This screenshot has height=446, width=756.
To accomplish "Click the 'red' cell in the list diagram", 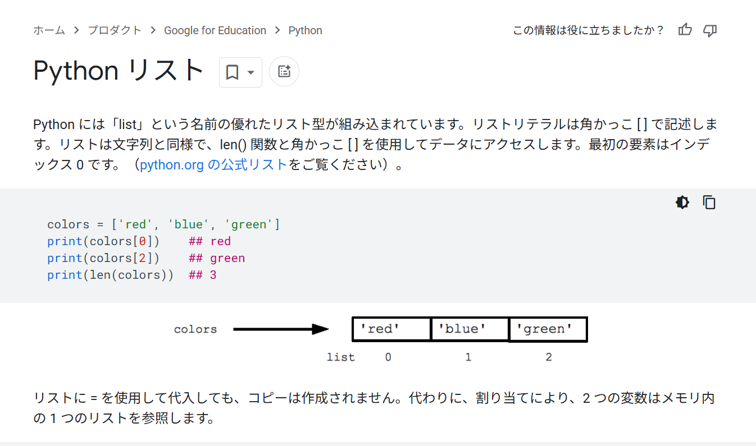I will pyautogui.click(x=391, y=329).
